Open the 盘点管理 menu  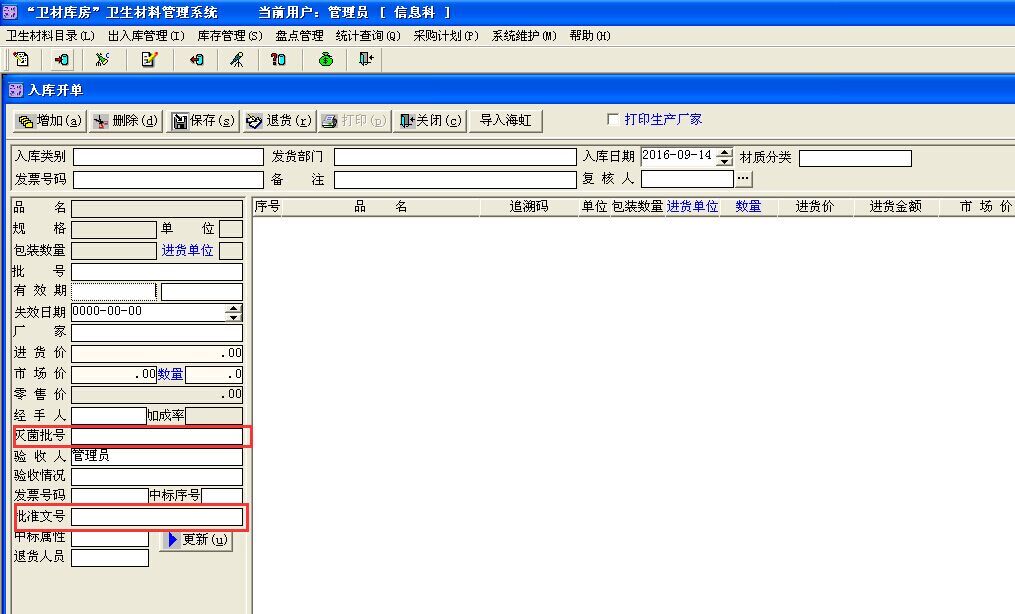click(x=299, y=36)
